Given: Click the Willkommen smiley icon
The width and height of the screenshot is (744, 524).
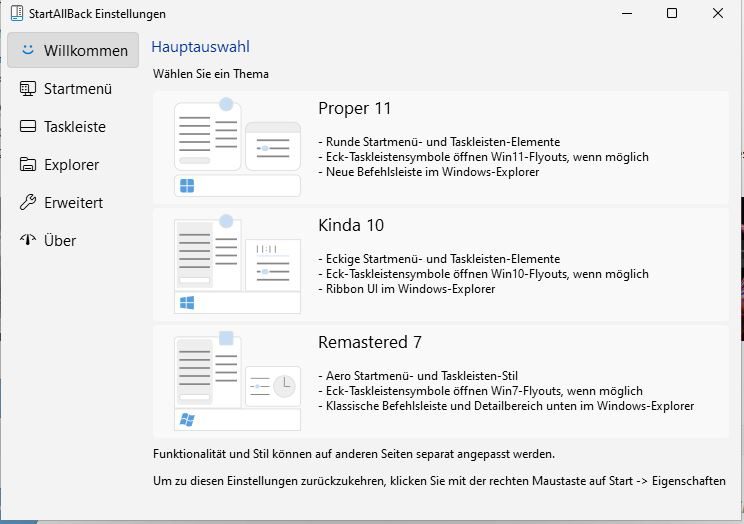Looking at the screenshot, I should coord(28,49).
